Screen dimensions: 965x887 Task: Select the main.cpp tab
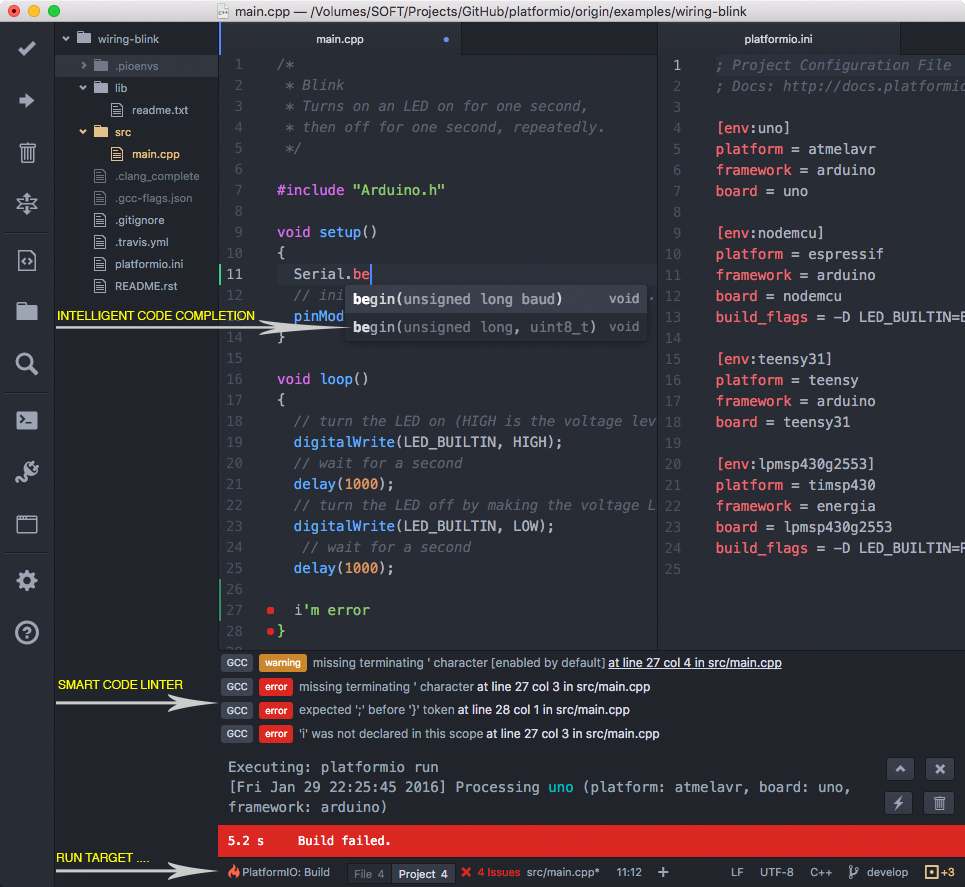[x=340, y=39]
